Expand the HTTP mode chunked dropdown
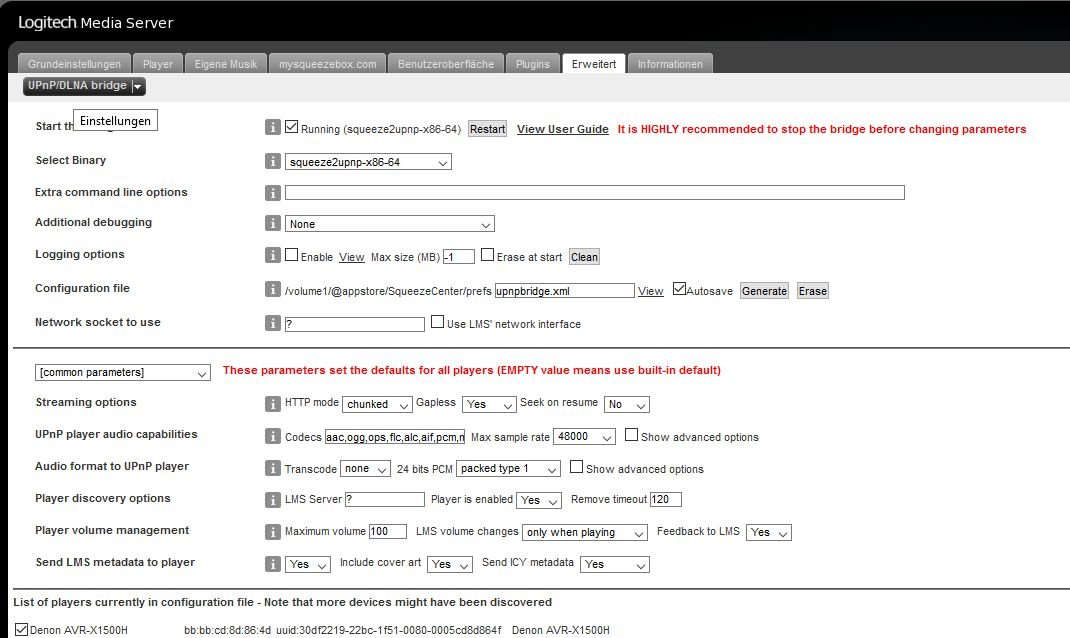Screen dimensions: 1070x638 (377, 404)
